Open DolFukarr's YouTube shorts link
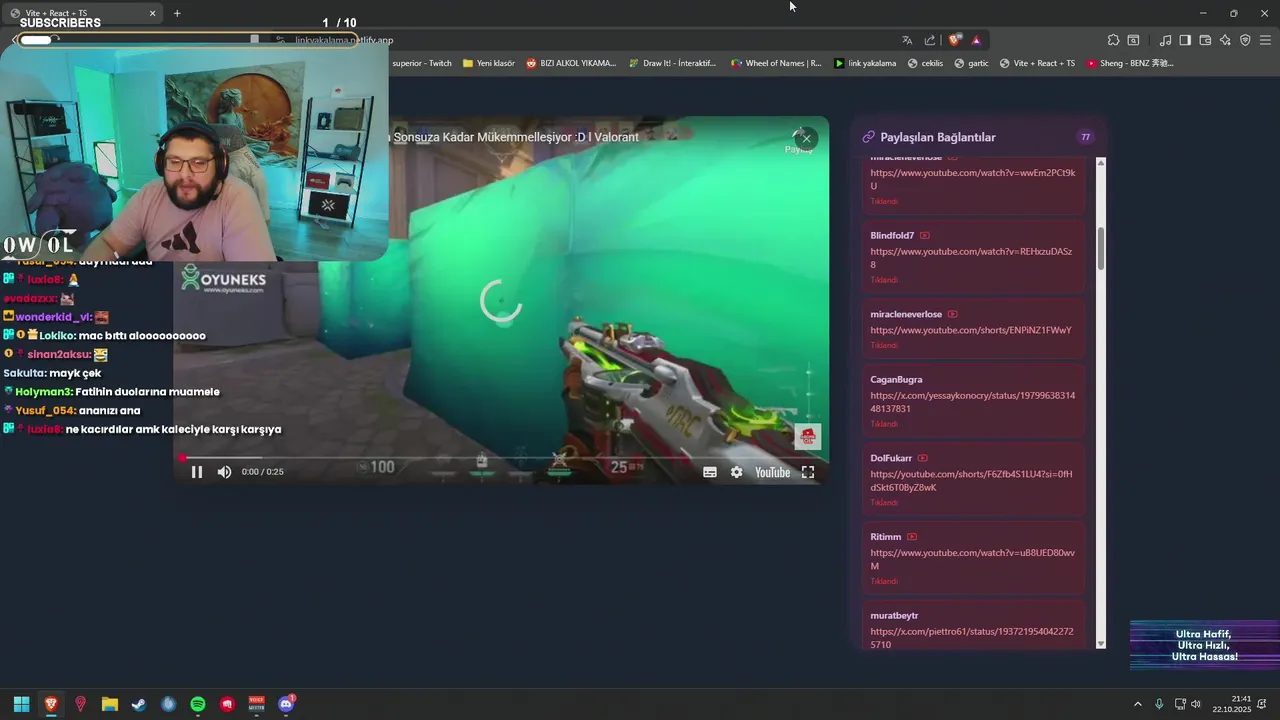1280x720 pixels. (971, 481)
